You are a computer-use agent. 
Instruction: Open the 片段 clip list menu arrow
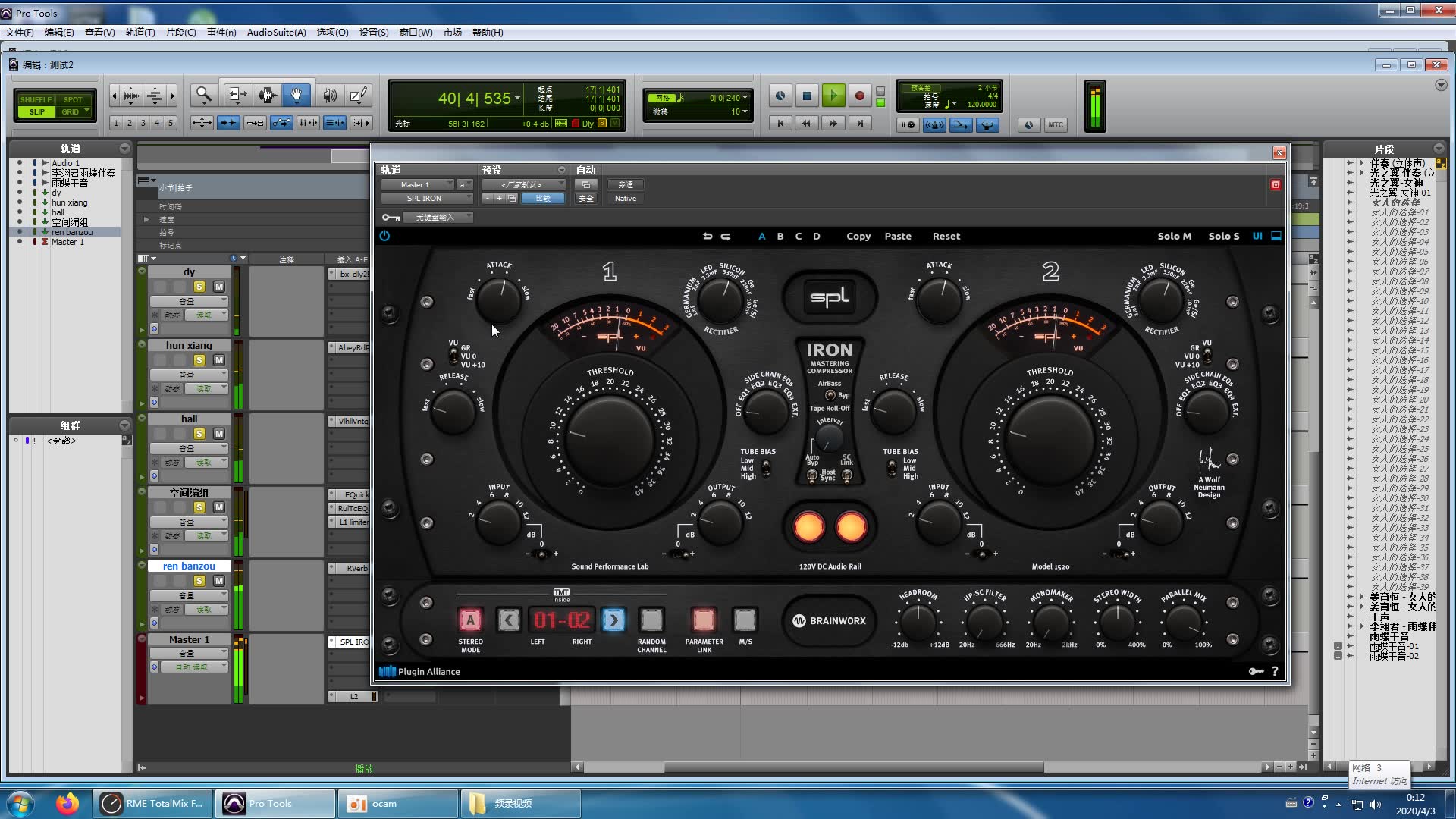1439,149
